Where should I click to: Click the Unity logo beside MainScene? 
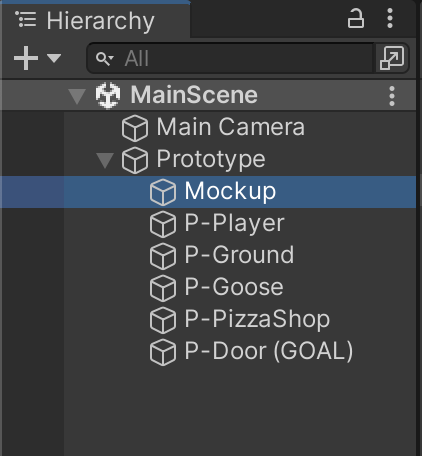click(108, 95)
